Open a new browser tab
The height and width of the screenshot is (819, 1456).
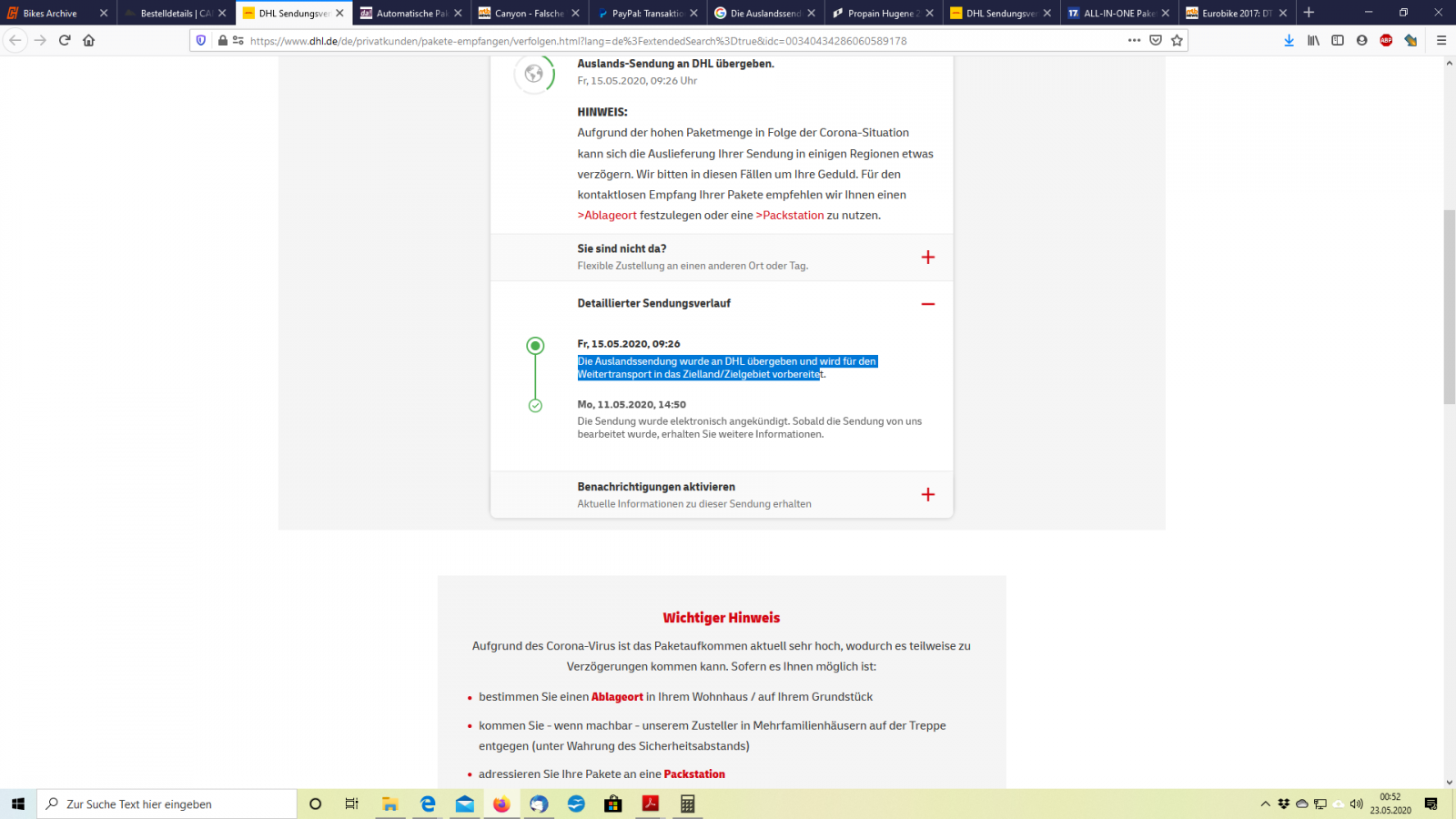[1309, 13]
